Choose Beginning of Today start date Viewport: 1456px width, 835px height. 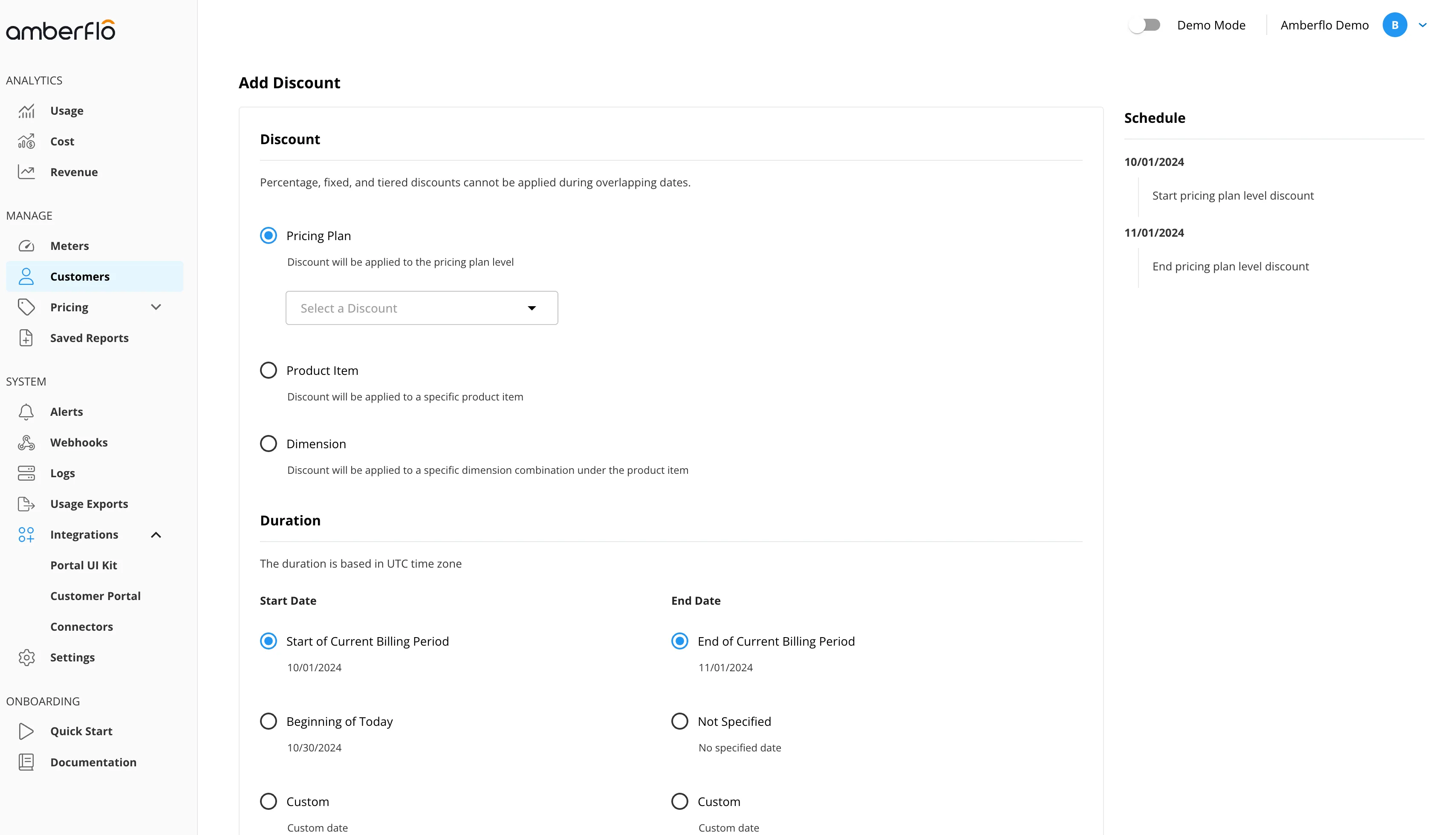[268, 722]
